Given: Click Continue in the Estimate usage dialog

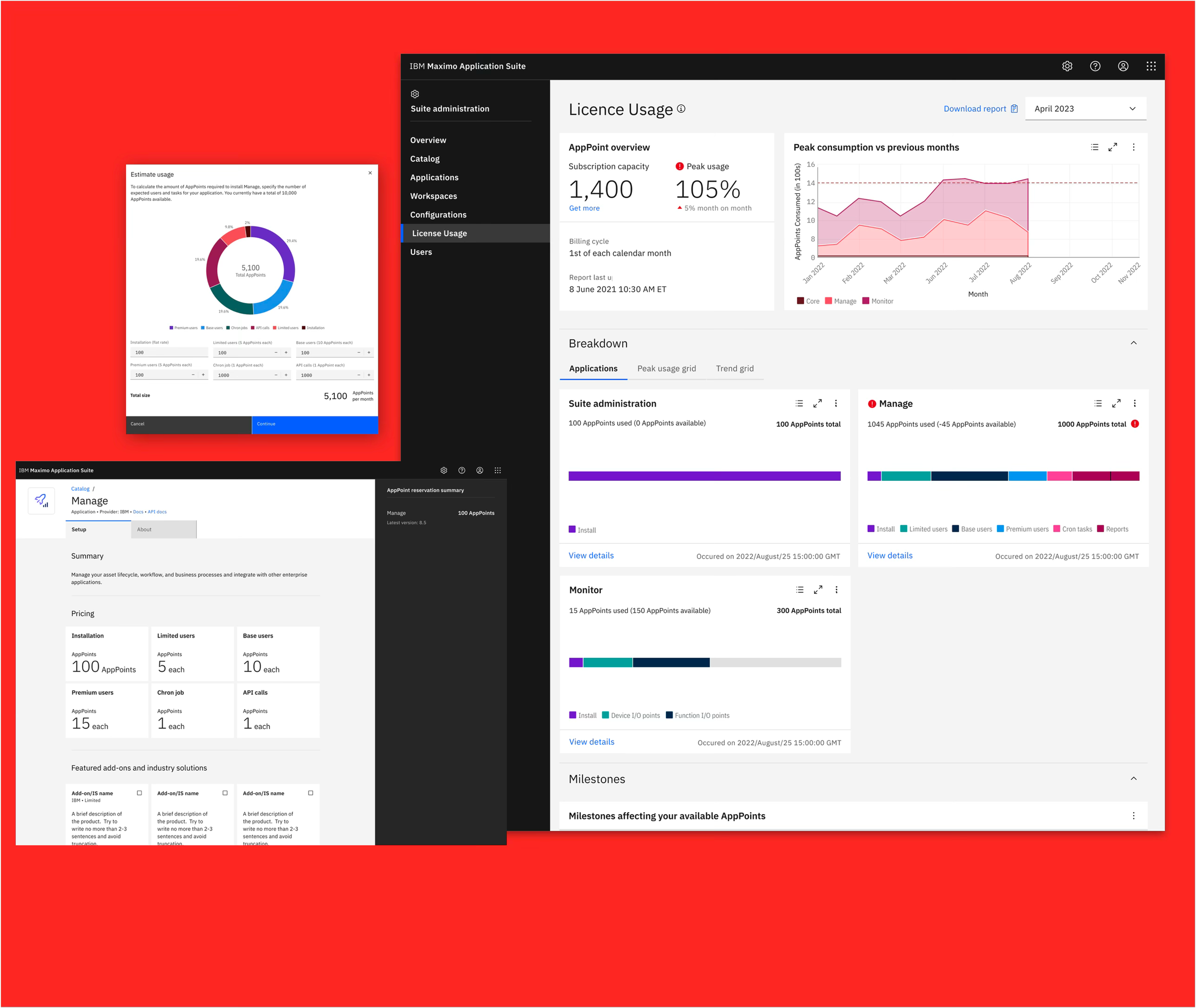Looking at the screenshot, I should coord(314,424).
